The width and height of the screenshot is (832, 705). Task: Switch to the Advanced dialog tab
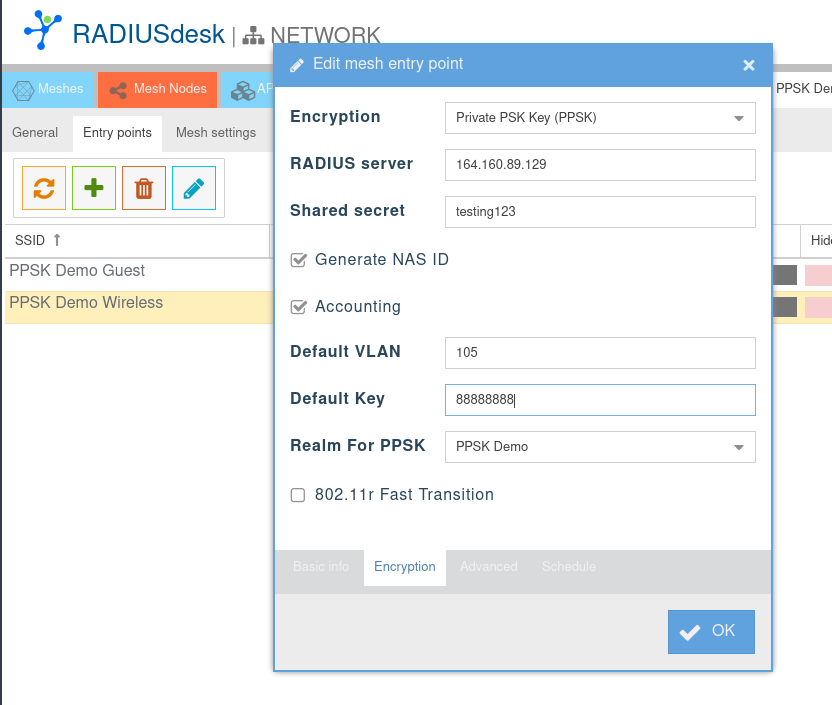click(x=488, y=567)
